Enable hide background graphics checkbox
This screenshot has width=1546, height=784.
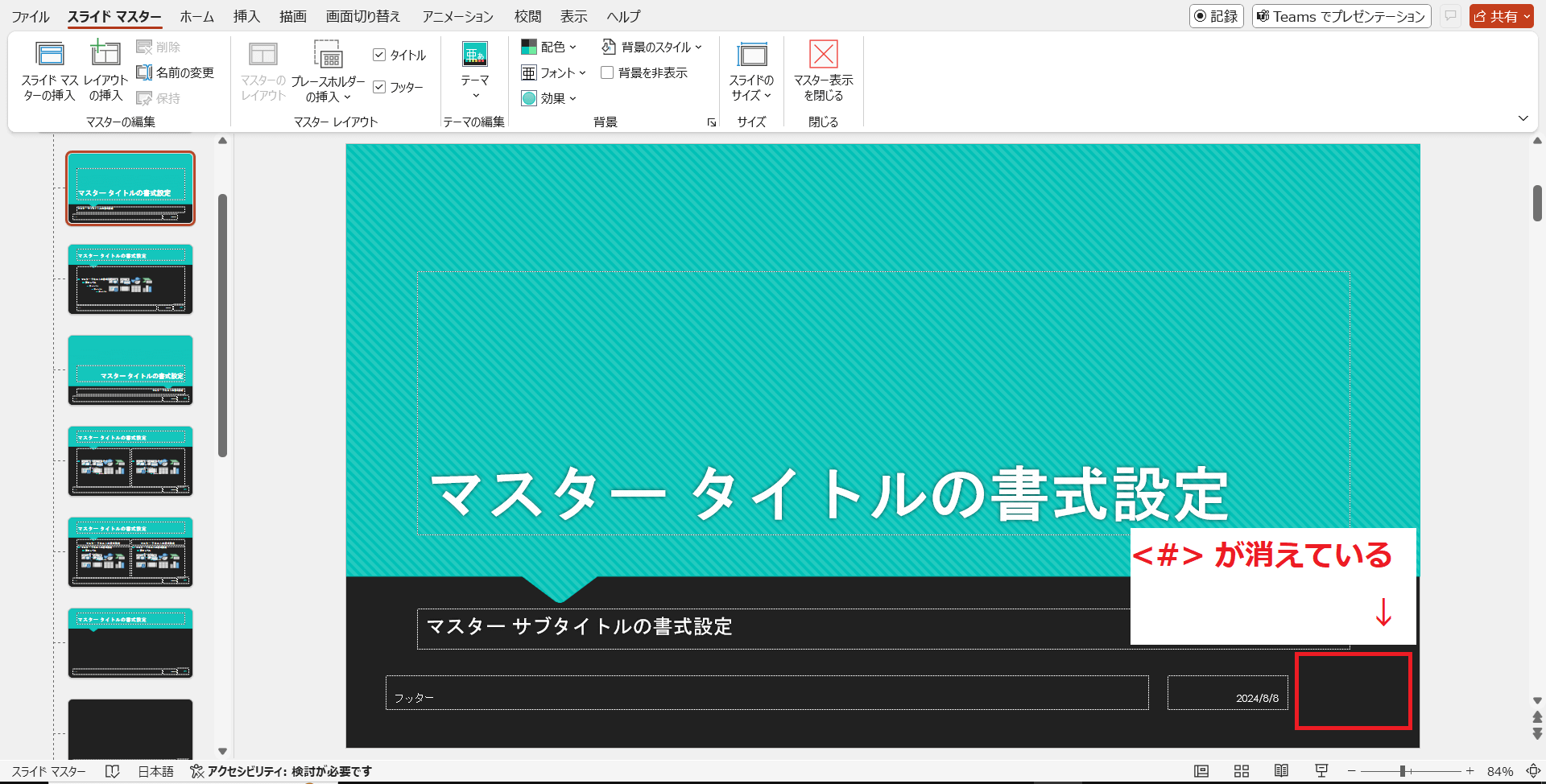(x=607, y=72)
